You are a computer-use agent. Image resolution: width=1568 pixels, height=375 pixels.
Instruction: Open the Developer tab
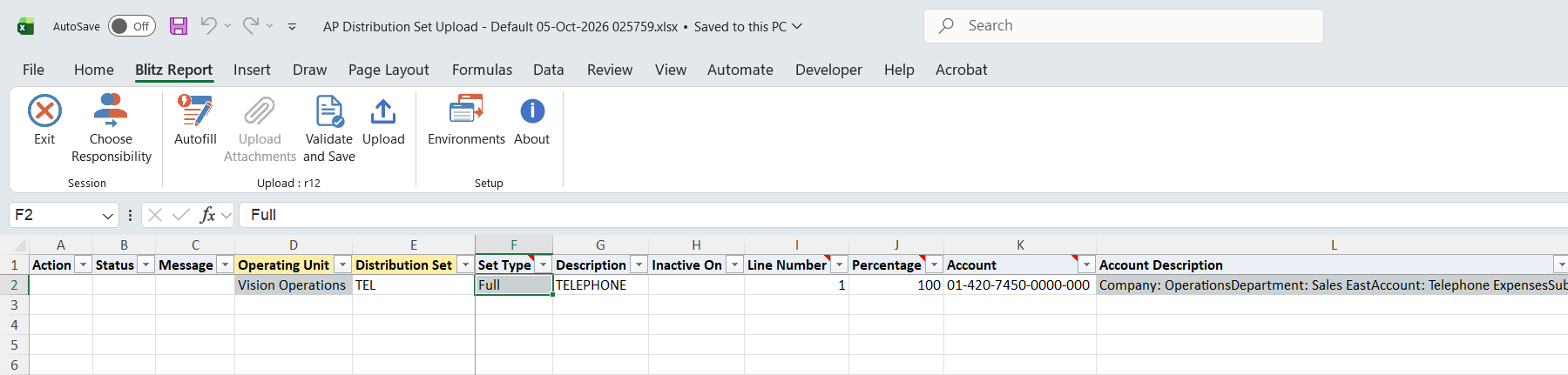coord(828,70)
